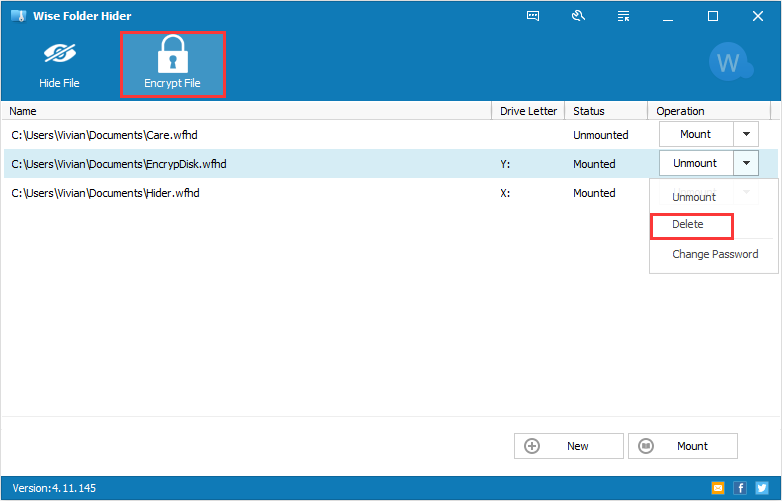Expand the dropdown arrow beside Care.wfhd Mount

point(746,134)
